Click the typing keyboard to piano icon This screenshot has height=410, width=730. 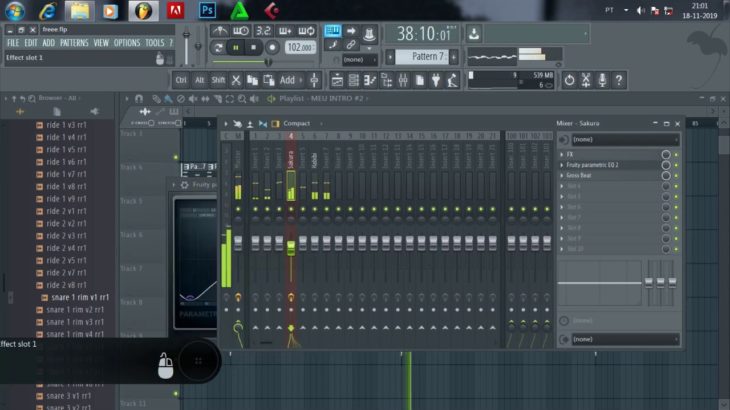(x=332, y=31)
